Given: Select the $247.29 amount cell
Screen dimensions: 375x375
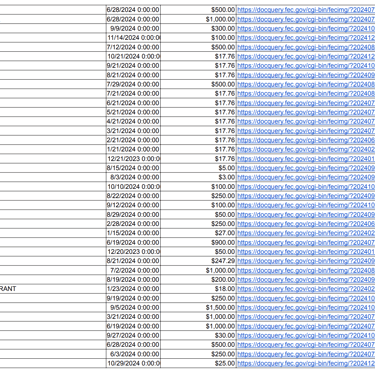Looking at the screenshot, I should click(199, 261).
